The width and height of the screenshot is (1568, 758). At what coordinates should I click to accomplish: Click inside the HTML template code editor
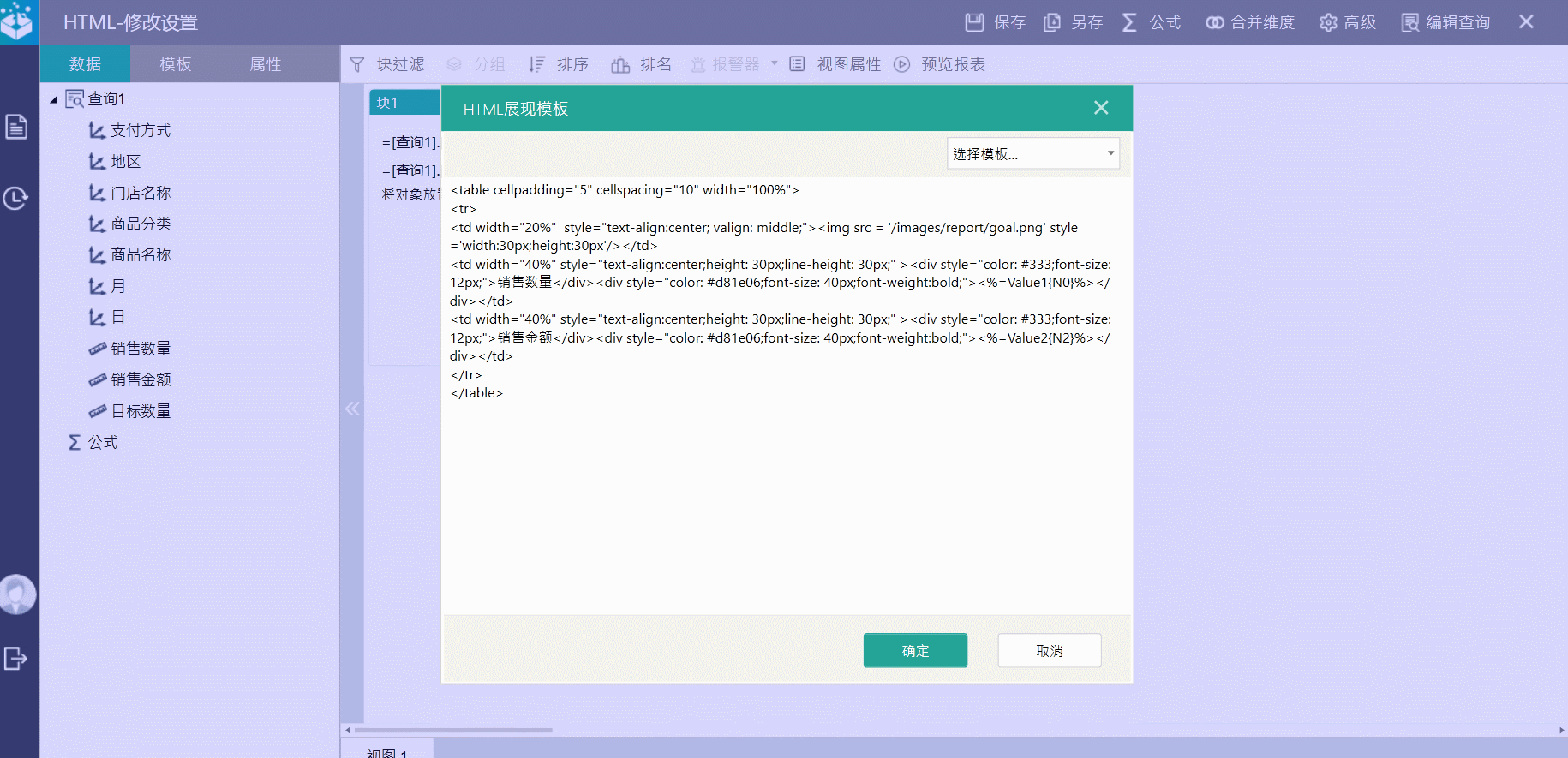click(x=787, y=395)
